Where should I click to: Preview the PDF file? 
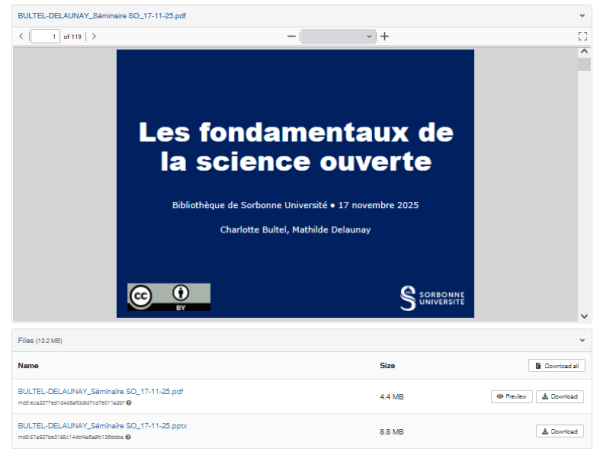(512, 396)
